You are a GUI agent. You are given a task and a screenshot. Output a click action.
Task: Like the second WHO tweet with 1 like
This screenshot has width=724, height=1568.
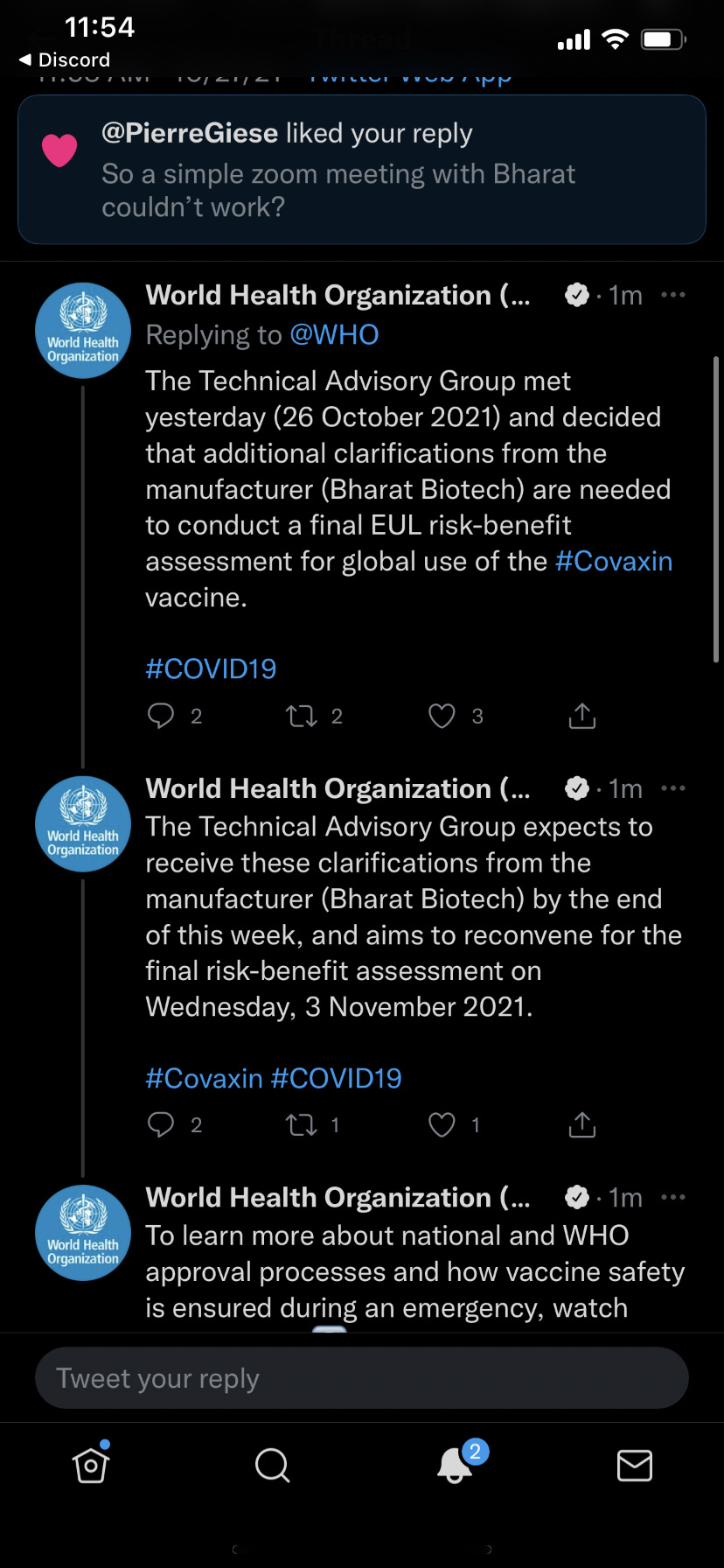pos(442,1125)
